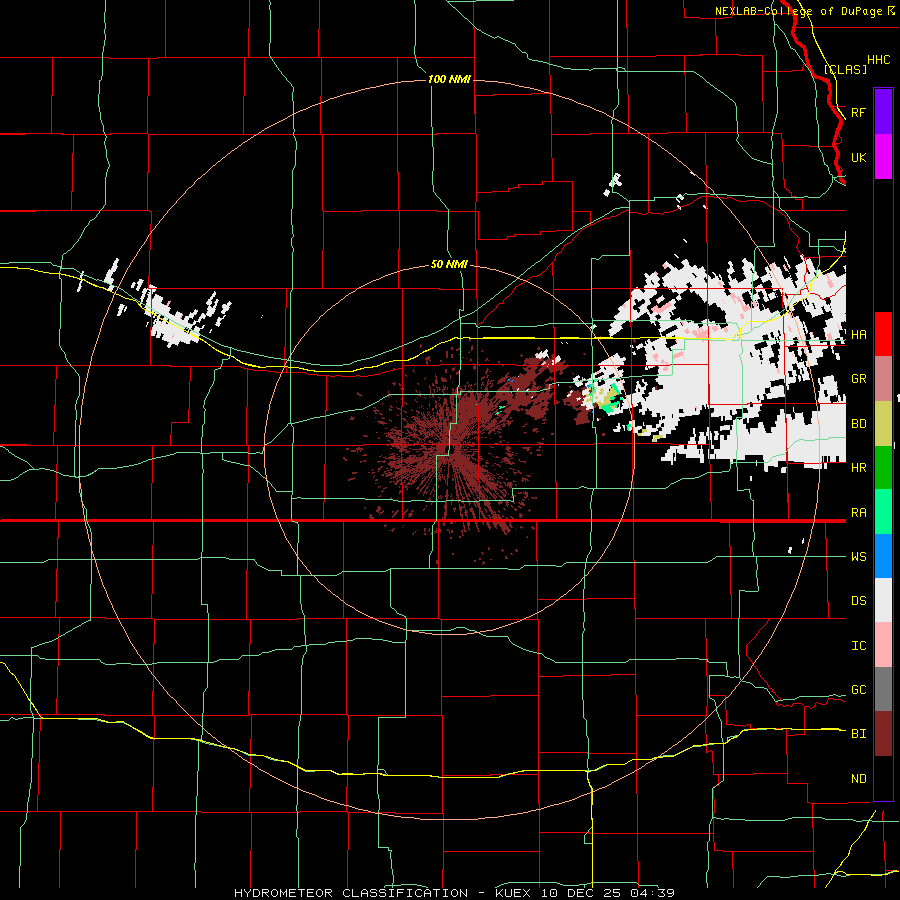Click the ND legend label
The width and height of the screenshot is (900, 900).
[x=858, y=779]
